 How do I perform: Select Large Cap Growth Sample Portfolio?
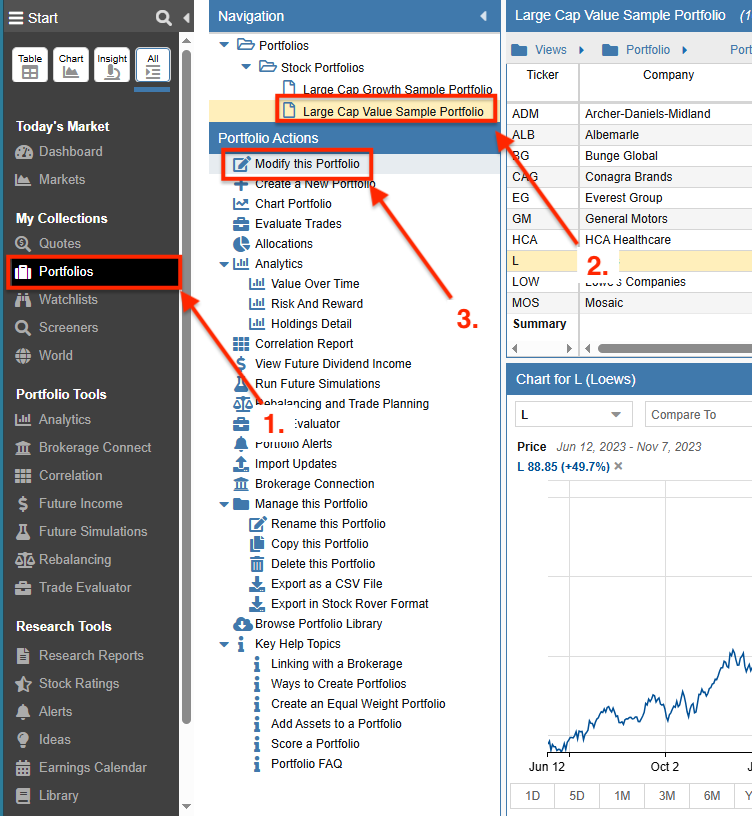[x=397, y=90]
